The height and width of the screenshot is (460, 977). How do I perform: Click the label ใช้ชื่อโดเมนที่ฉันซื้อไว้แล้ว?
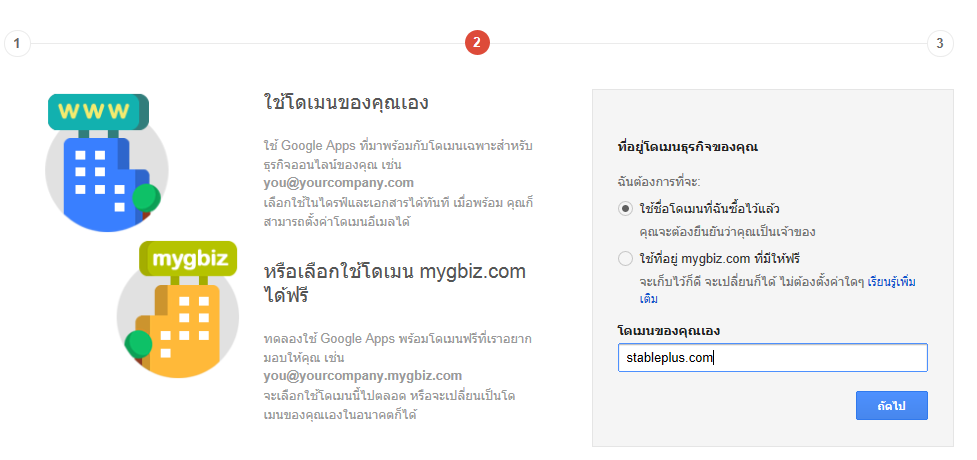[x=710, y=208]
